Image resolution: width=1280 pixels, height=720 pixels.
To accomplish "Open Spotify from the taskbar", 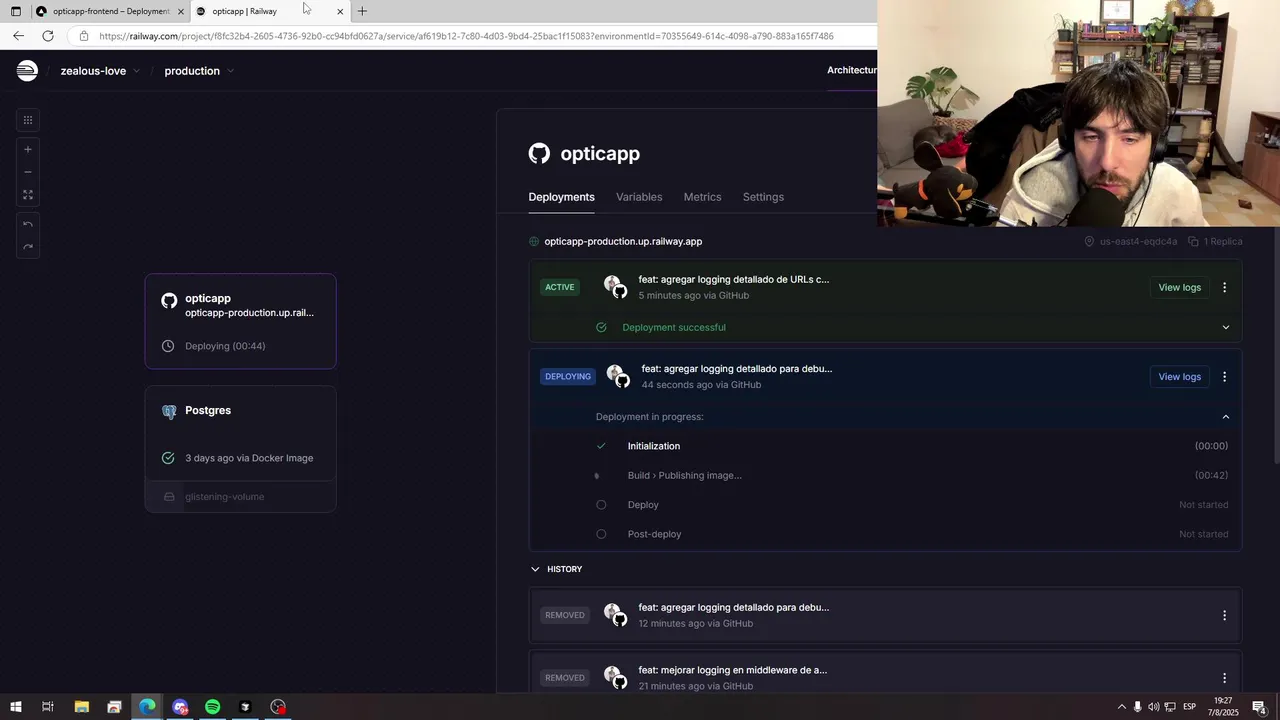I will pos(212,707).
